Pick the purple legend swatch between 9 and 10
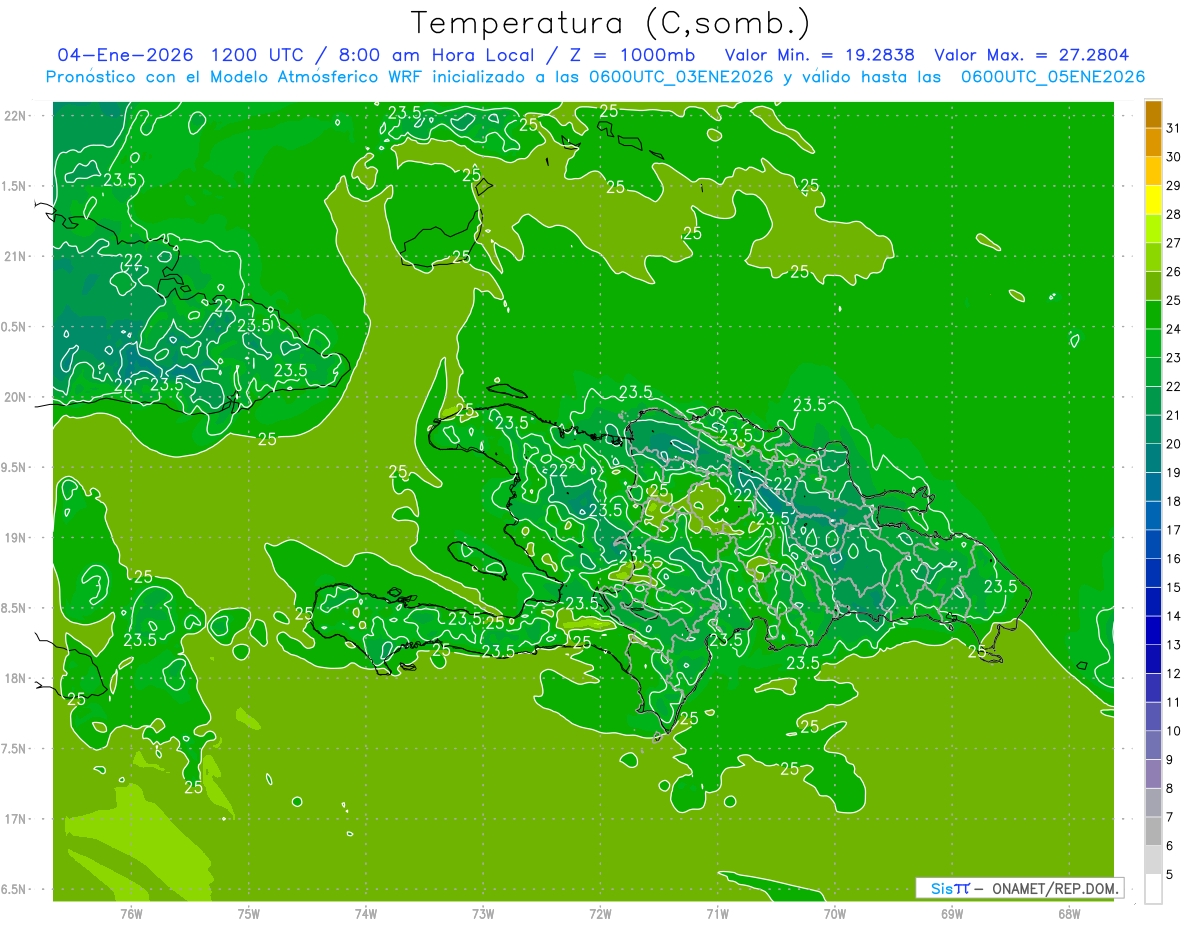 pyautogui.click(x=1153, y=745)
